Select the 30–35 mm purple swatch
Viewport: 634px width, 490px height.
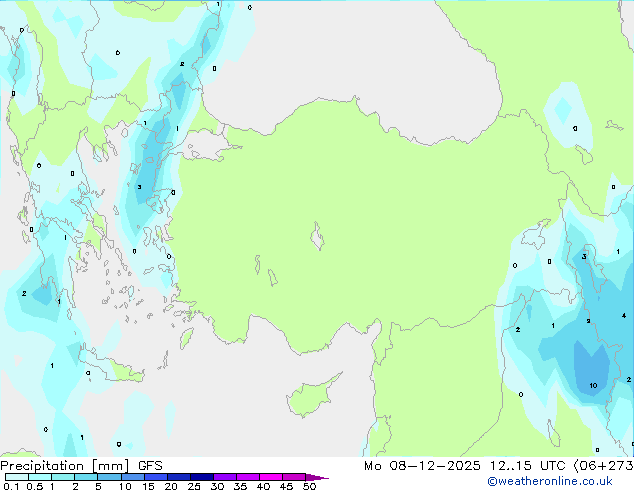pyautogui.click(x=224, y=477)
